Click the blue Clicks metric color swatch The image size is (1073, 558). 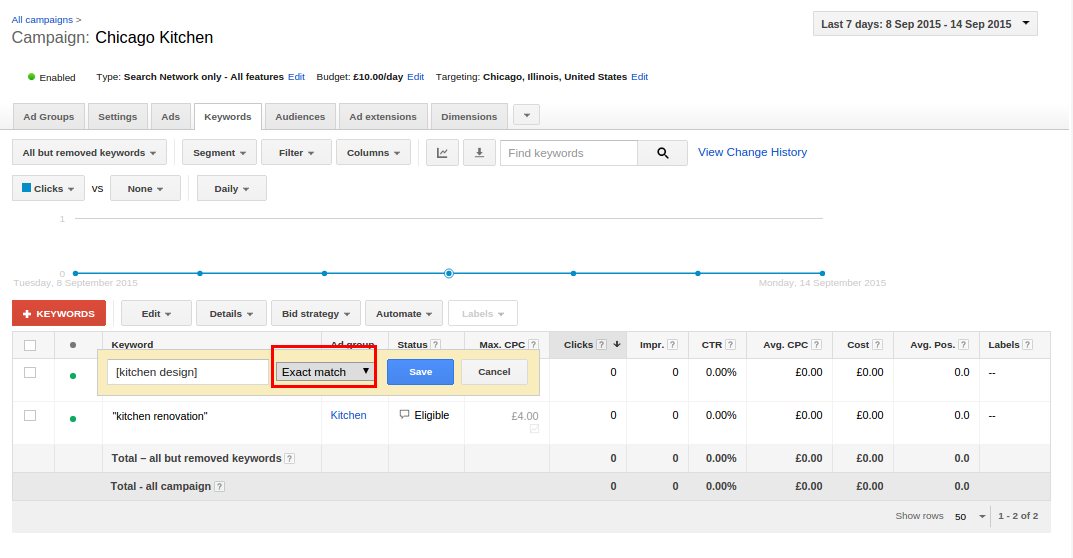27,187
